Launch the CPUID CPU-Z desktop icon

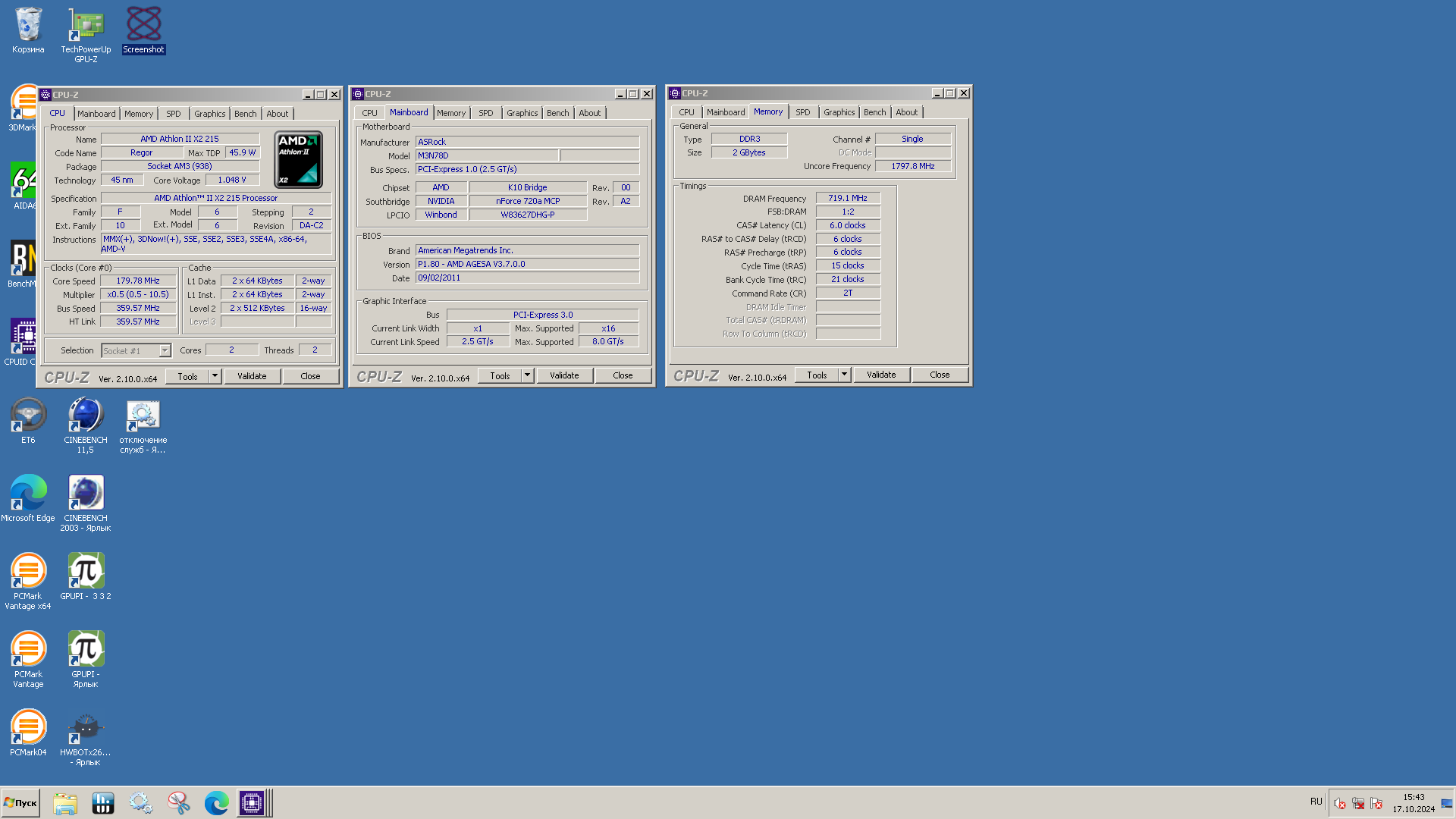tap(21, 342)
